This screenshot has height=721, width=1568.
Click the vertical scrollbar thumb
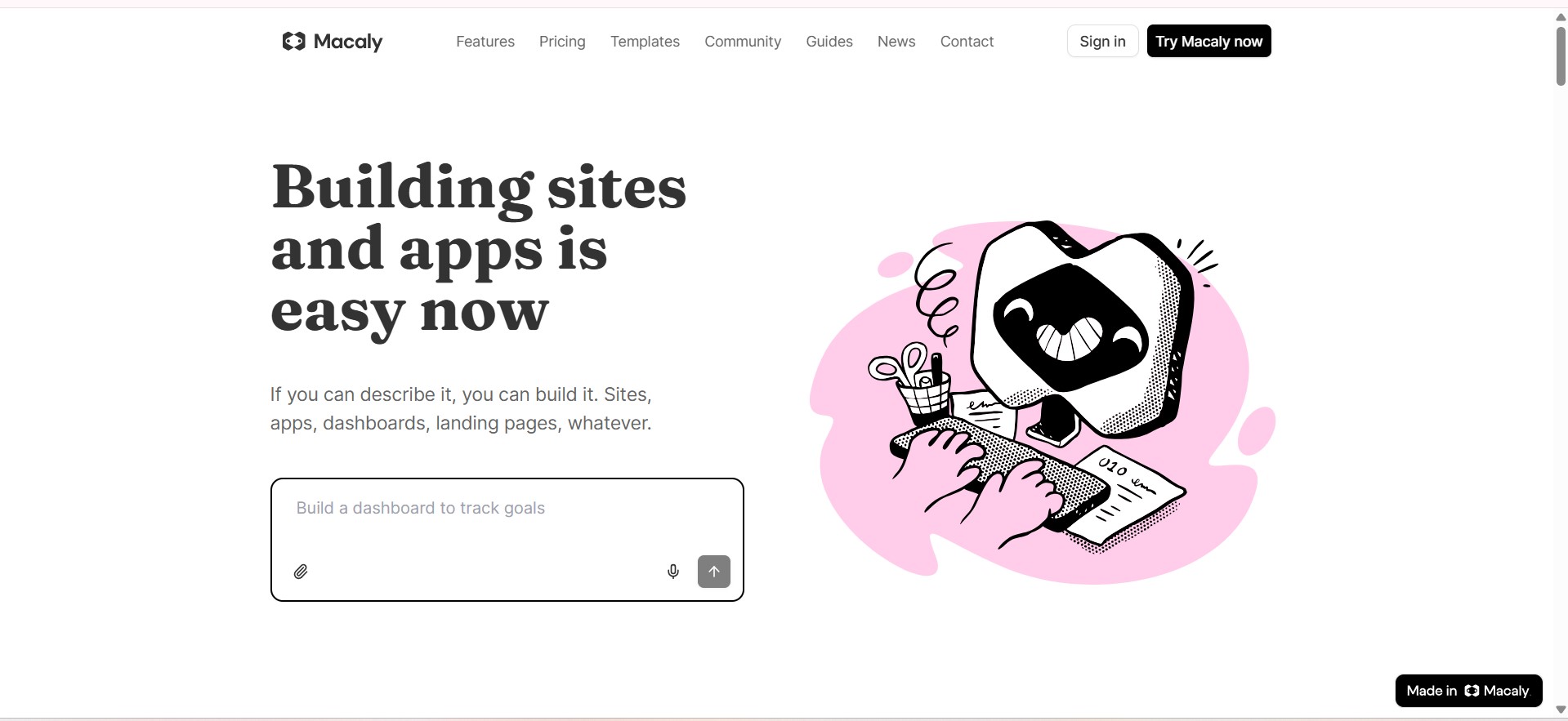(1561, 56)
